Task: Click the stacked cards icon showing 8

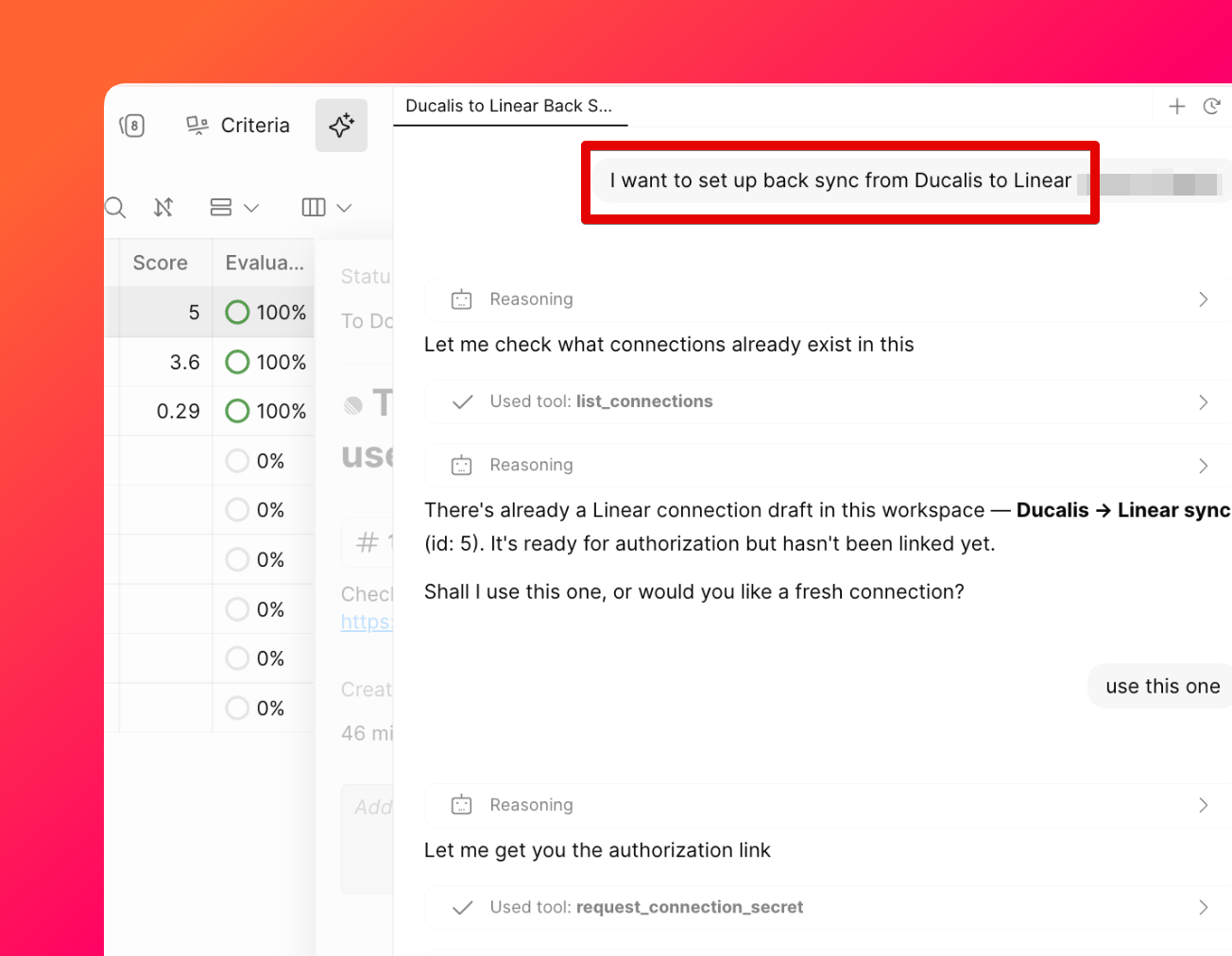Action: click(132, 126)
